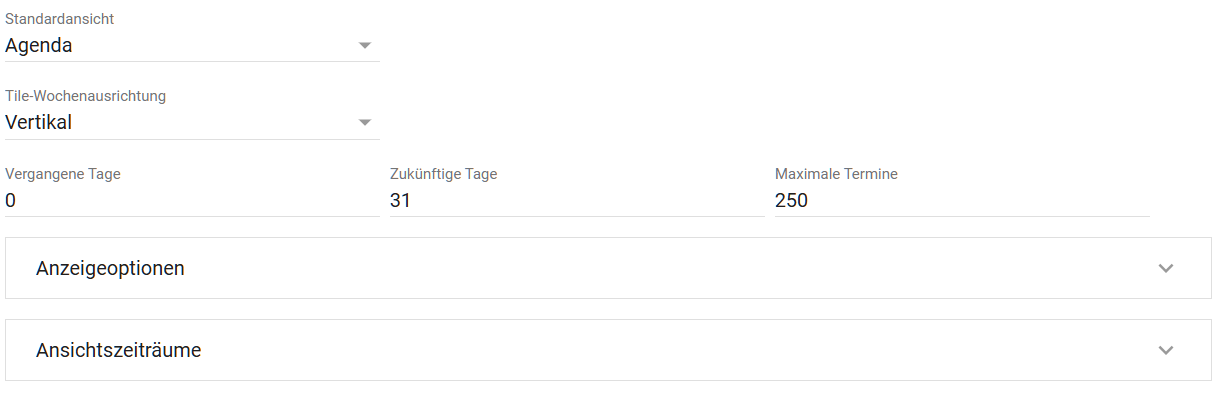The height and width of the screenshot is (394, 1222).
Task: Open the Standardansicht dropdown arrow
Action: (364, 46)
